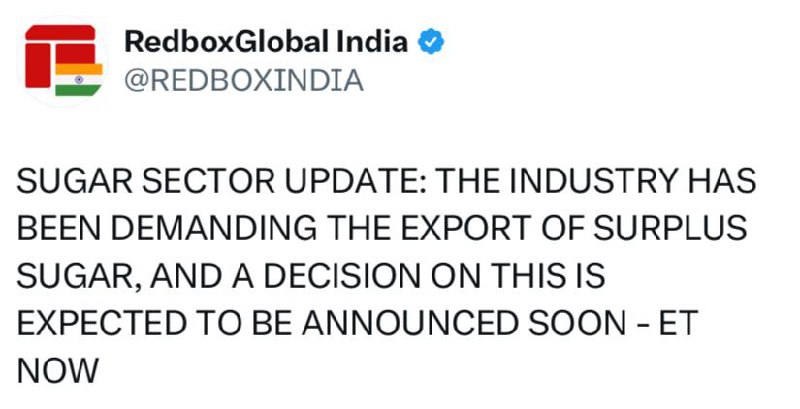Click the Indian flag inside the avatar
The image size is (800, 409).
click(79, 80)
